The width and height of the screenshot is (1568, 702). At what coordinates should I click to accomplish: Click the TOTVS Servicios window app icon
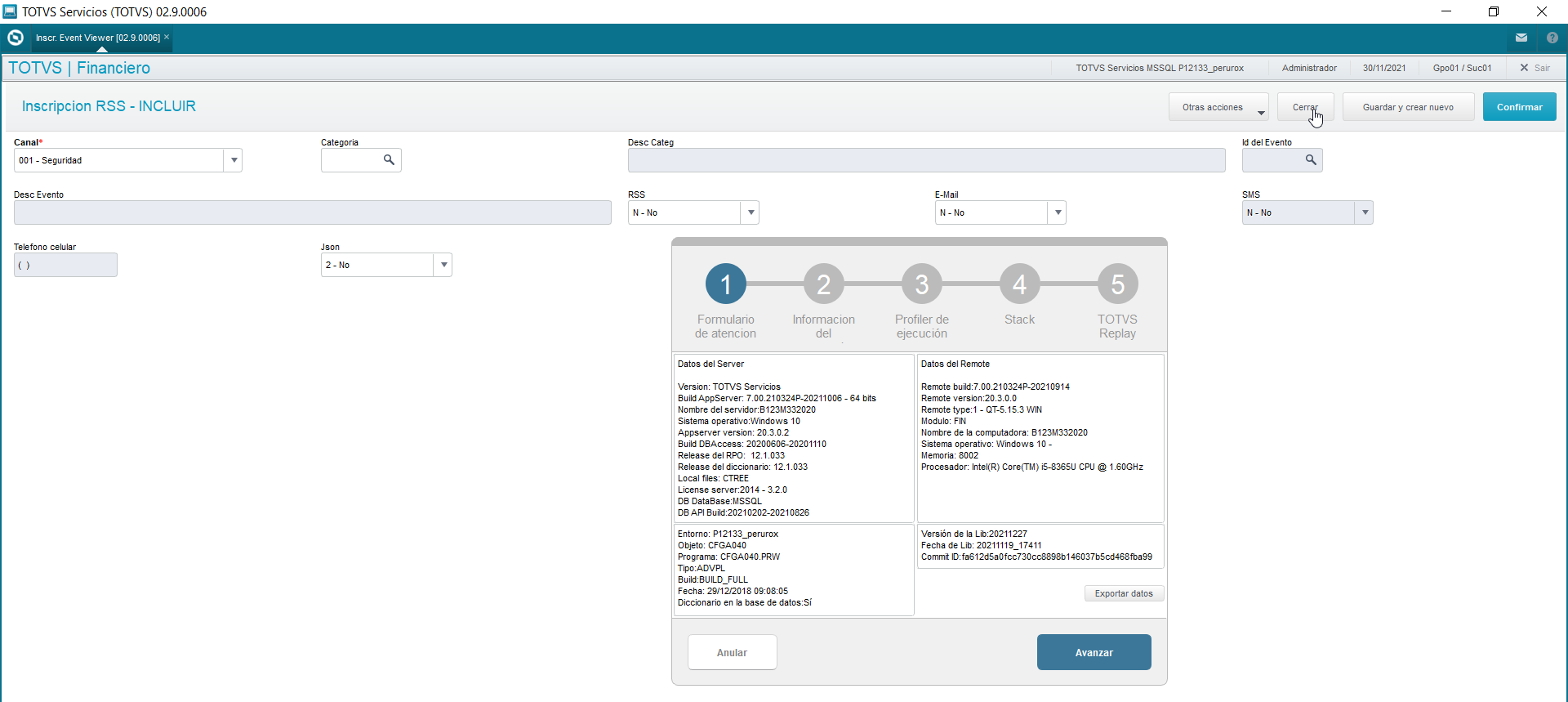pyautogui.click(x=10, y=11)
